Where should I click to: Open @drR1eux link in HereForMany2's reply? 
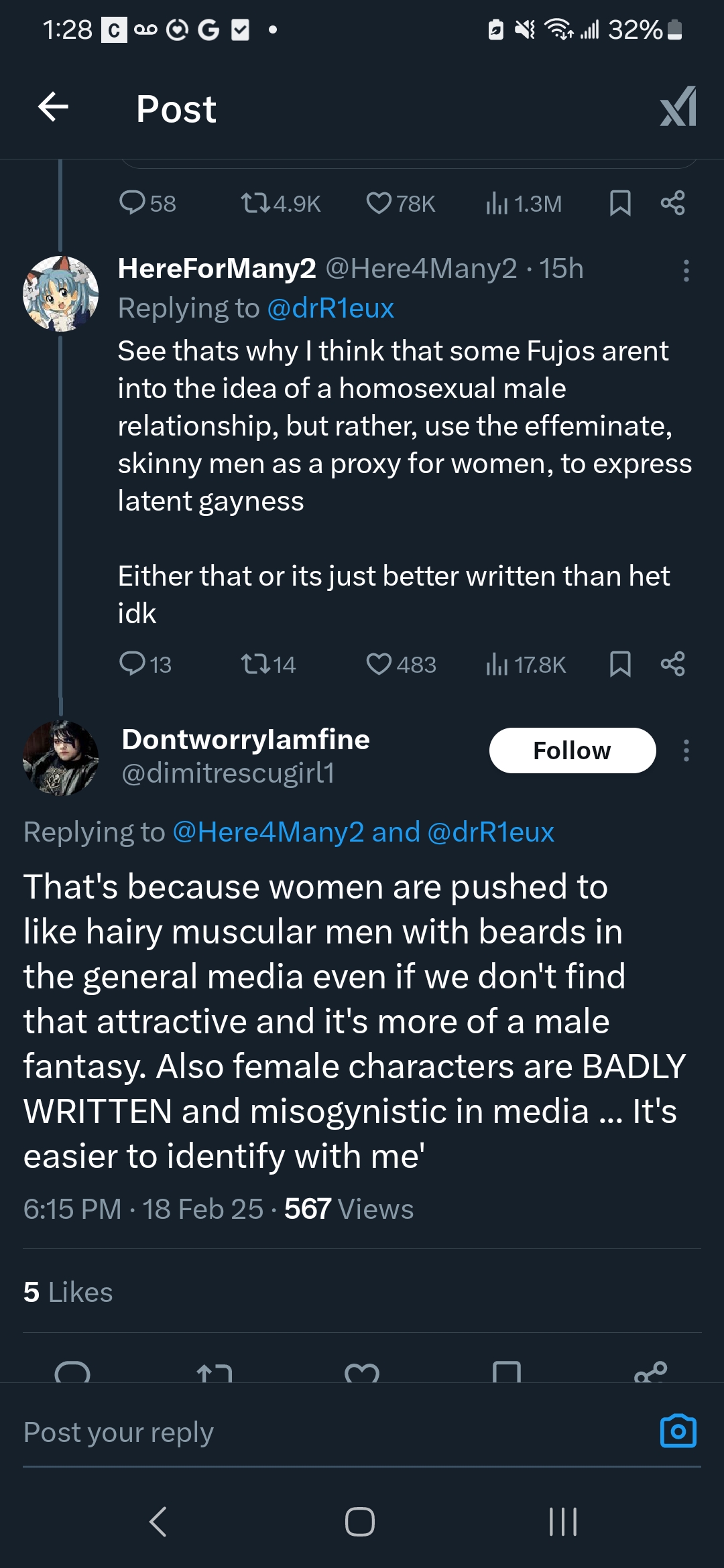tap(330, 308)
